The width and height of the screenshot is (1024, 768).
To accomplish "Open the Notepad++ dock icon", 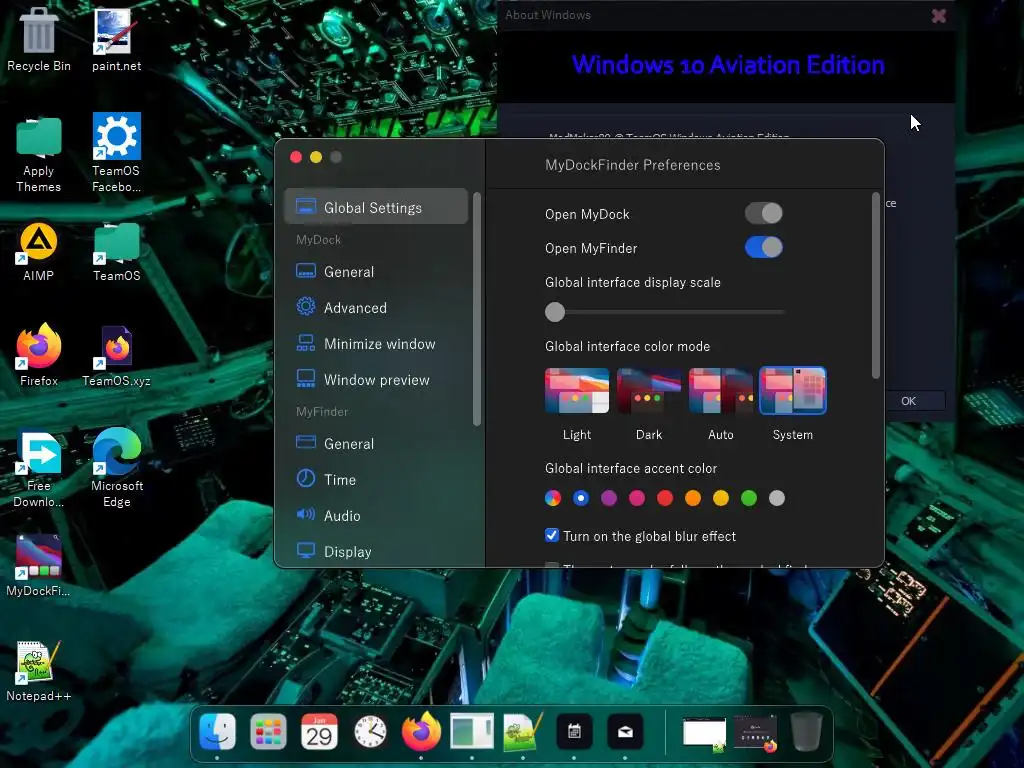I will [523, 731].
